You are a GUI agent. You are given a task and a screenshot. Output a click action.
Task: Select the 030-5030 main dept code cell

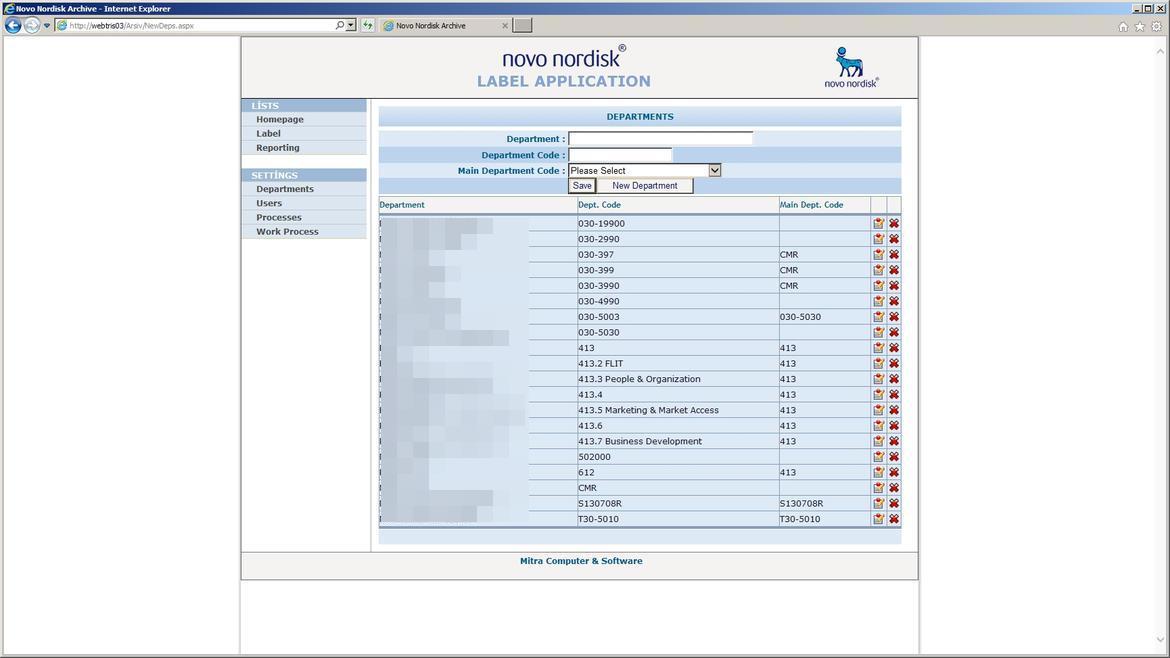tap(824, 316)
